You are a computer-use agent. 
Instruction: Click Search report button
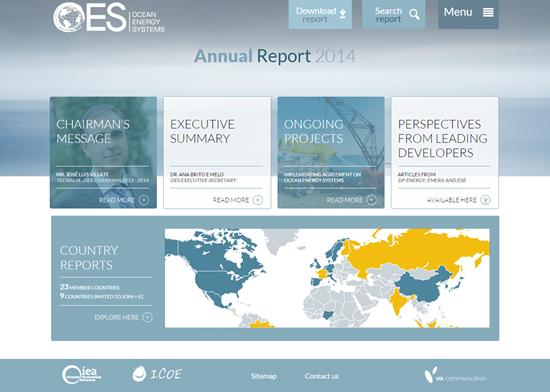[394, 14]
